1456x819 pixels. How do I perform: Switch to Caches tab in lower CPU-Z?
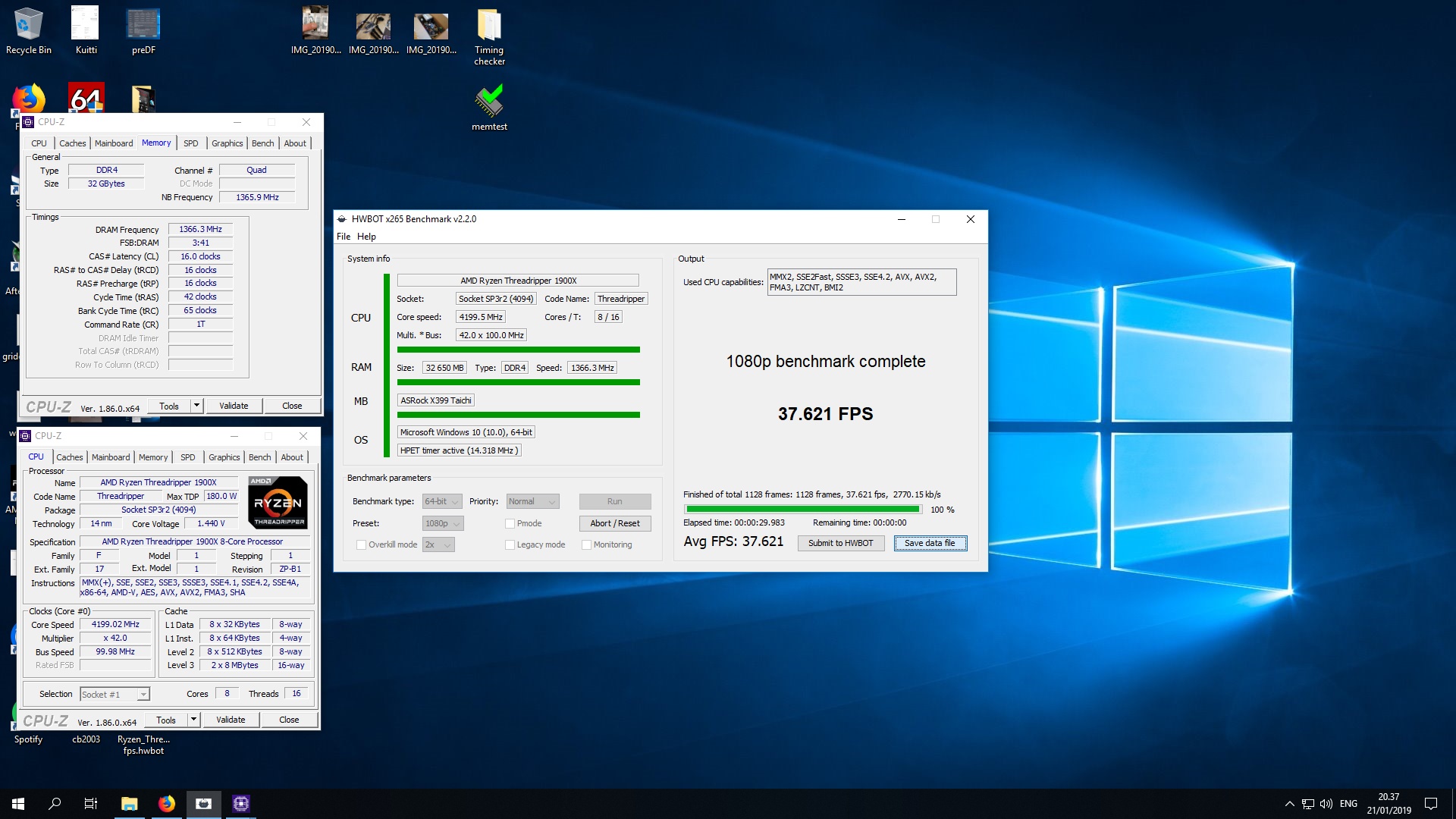pos(70,457)
